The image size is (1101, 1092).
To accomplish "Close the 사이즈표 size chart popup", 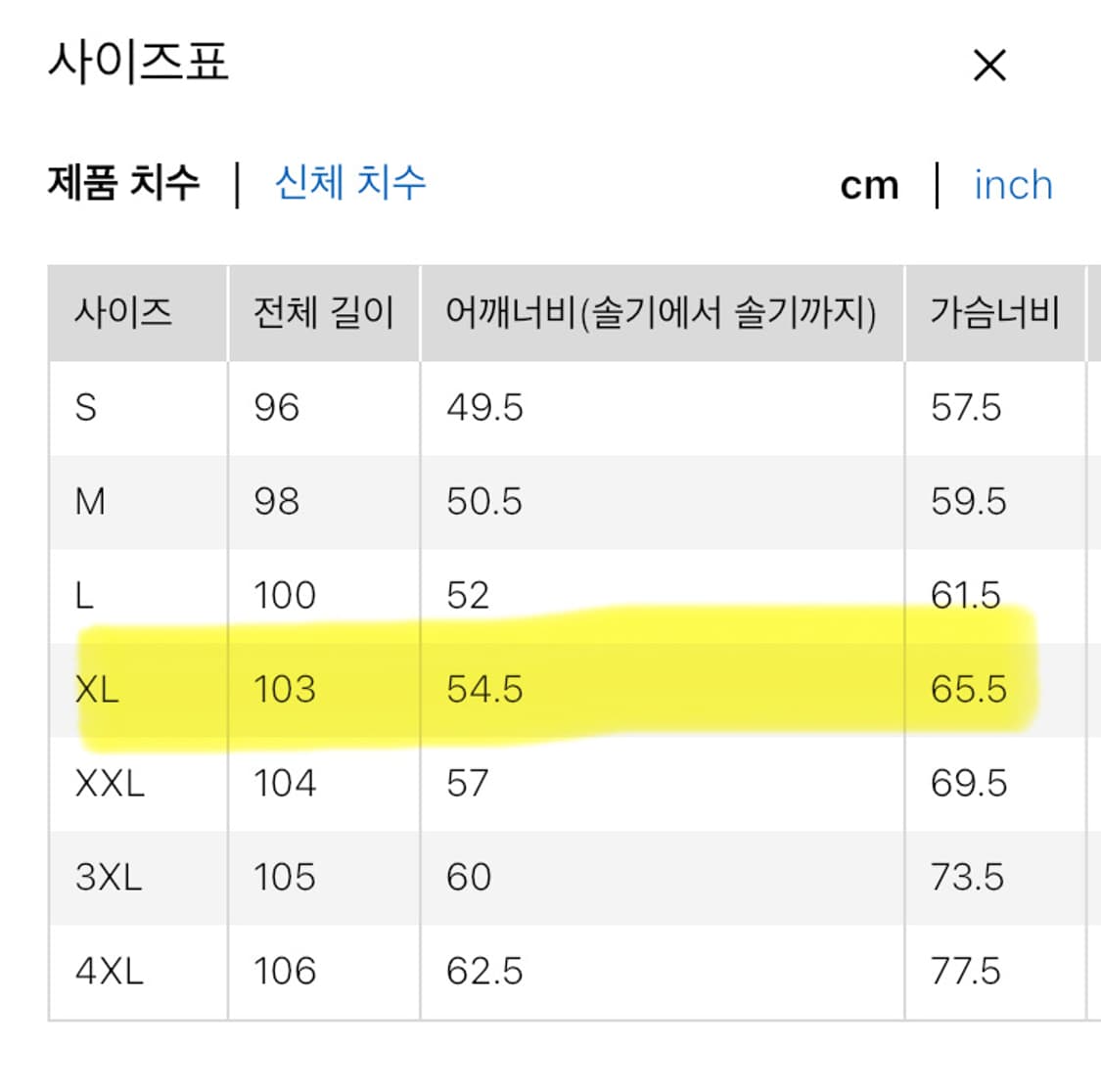I will pyautogui.click(x=990, y=65).
